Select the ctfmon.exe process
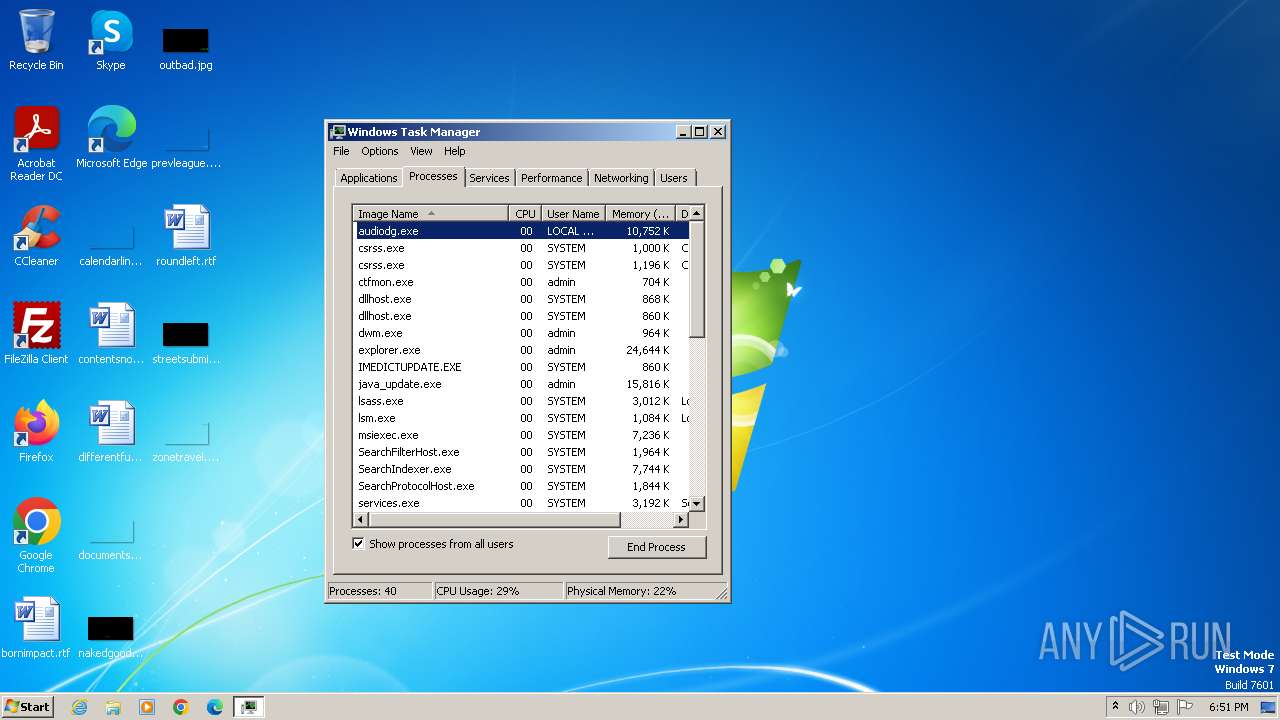This screenshot has width=1280, height=720. coord(521,282)
